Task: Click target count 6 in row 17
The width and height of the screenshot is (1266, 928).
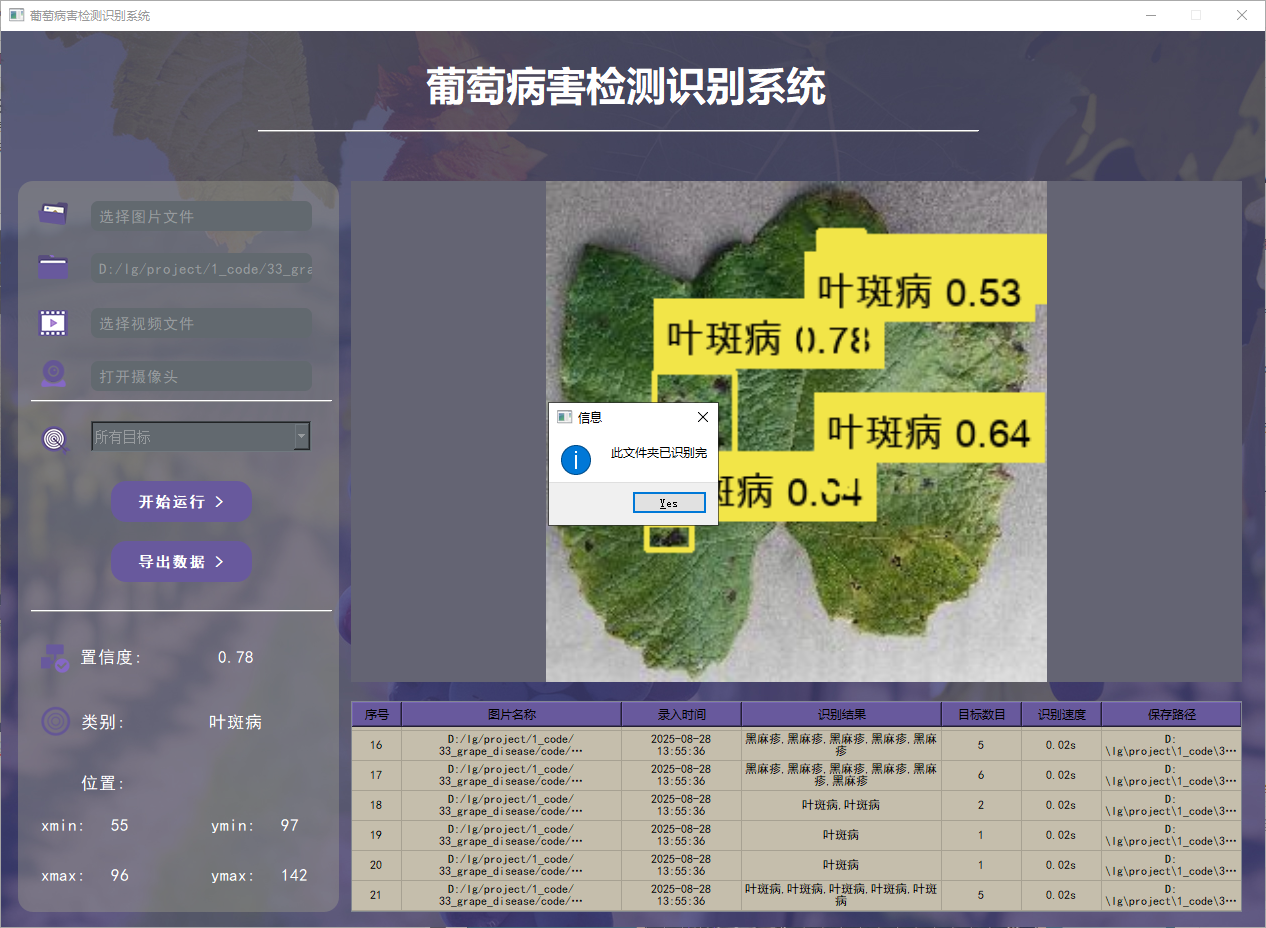Action: tap(981, 775)
